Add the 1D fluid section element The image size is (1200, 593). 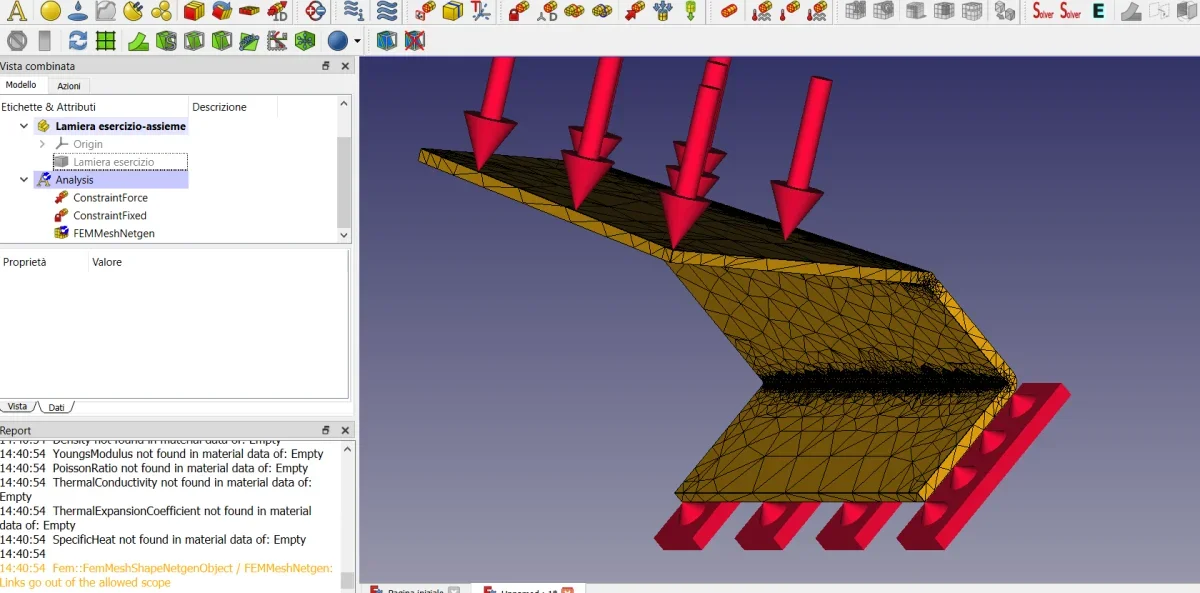click(x=277, y=11)
